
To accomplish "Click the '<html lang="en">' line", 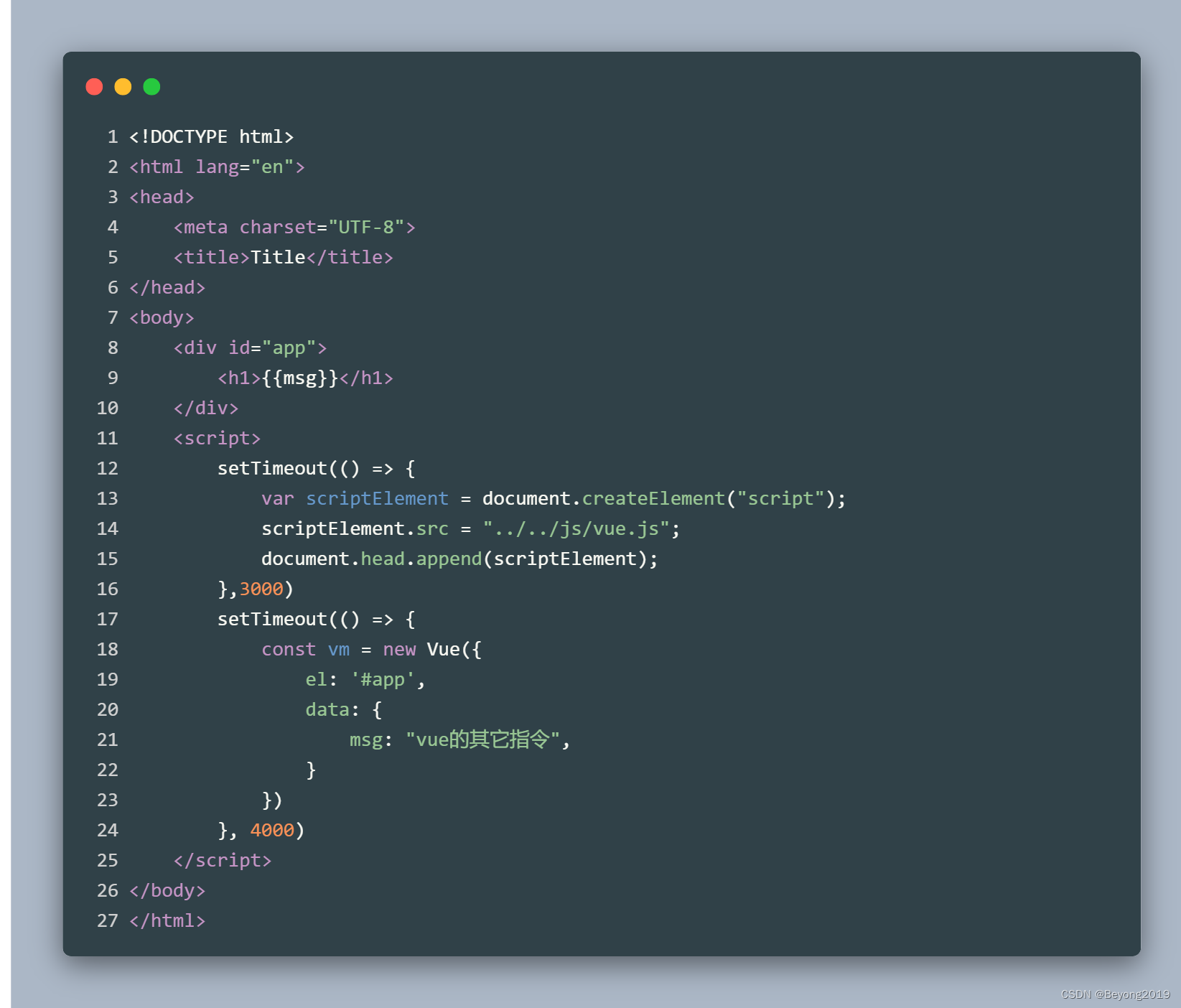I will pyautogui.click(x=217, y=167).
